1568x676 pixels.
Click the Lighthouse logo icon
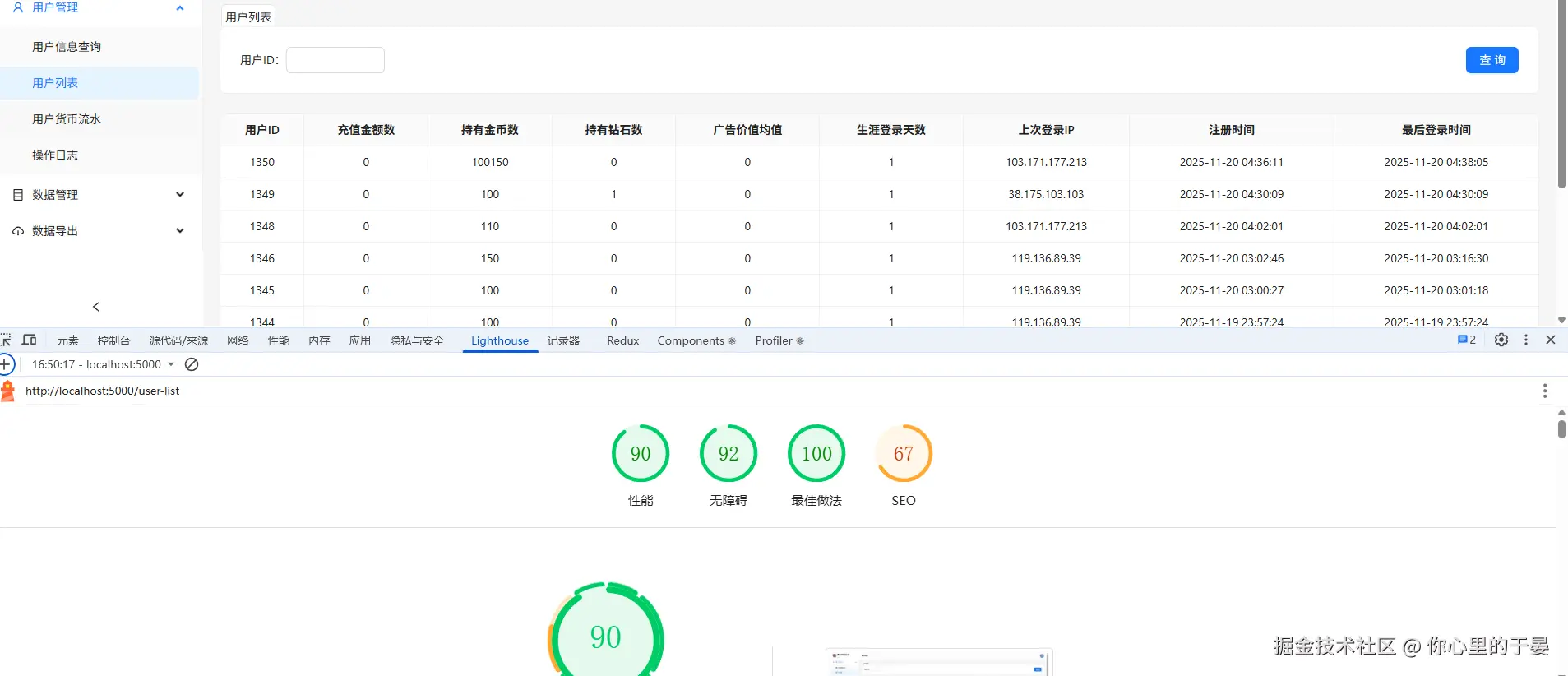coord(7,391)
